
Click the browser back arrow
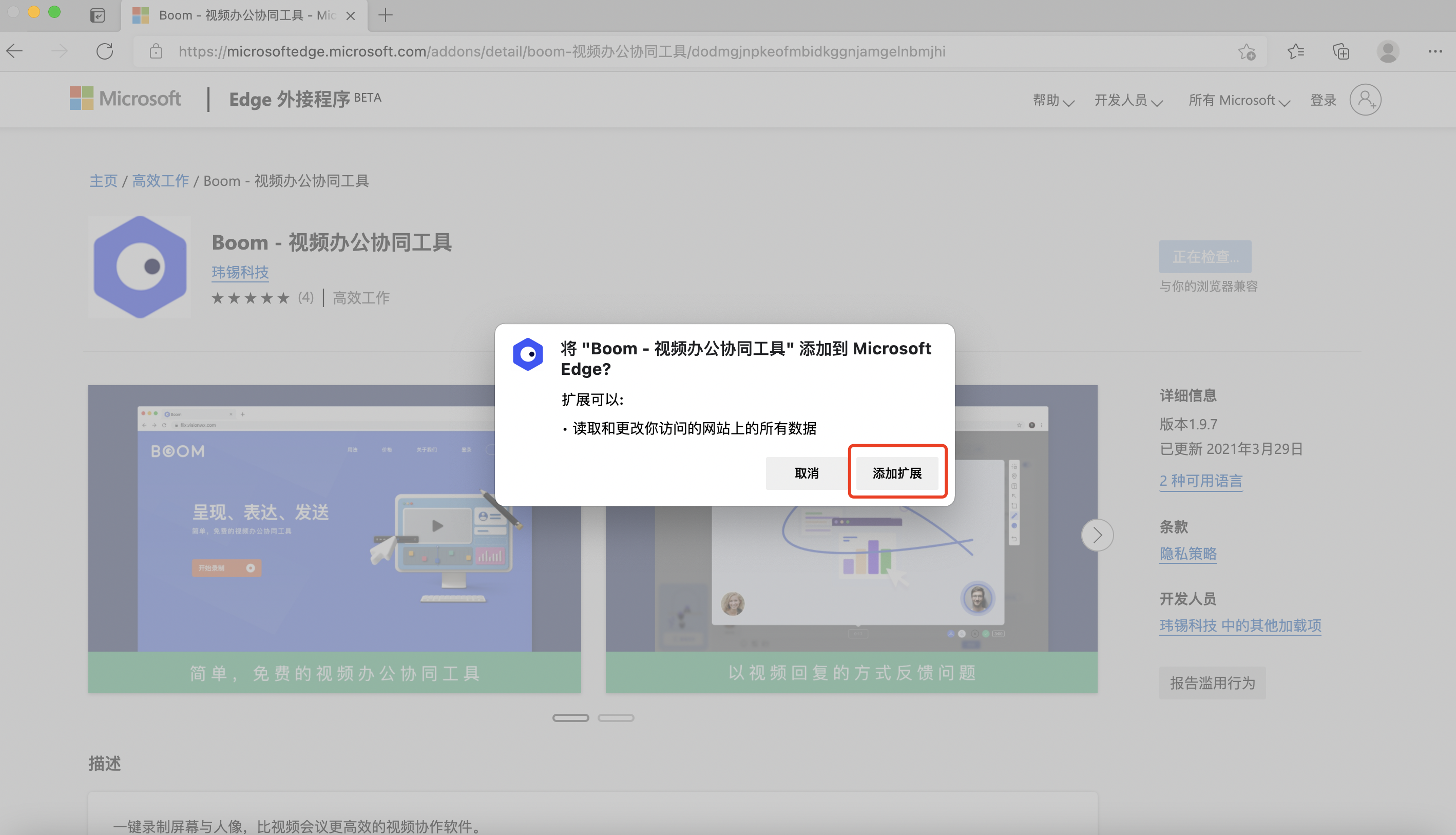15,52
